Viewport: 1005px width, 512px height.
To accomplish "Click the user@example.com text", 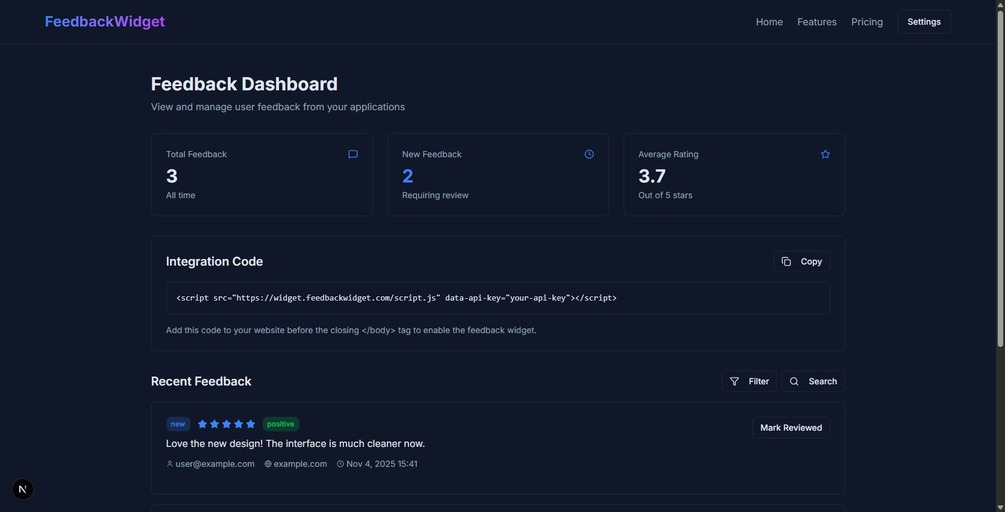I will [x=215, y=464].
